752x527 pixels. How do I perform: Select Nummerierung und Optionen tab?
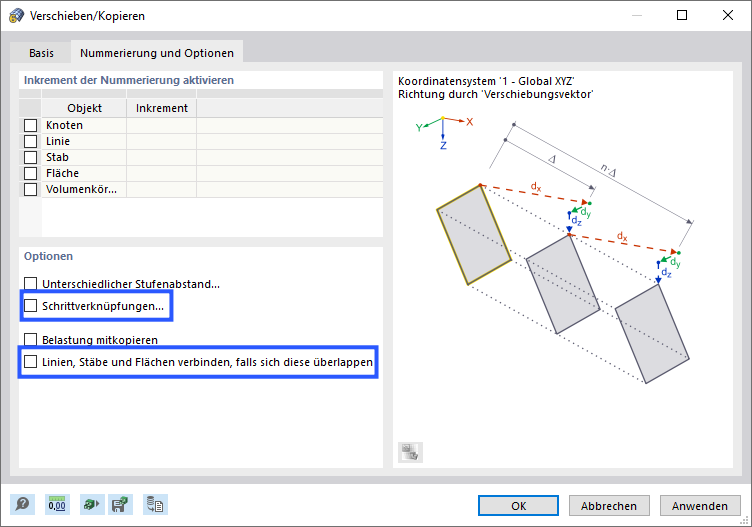[157, 52]
